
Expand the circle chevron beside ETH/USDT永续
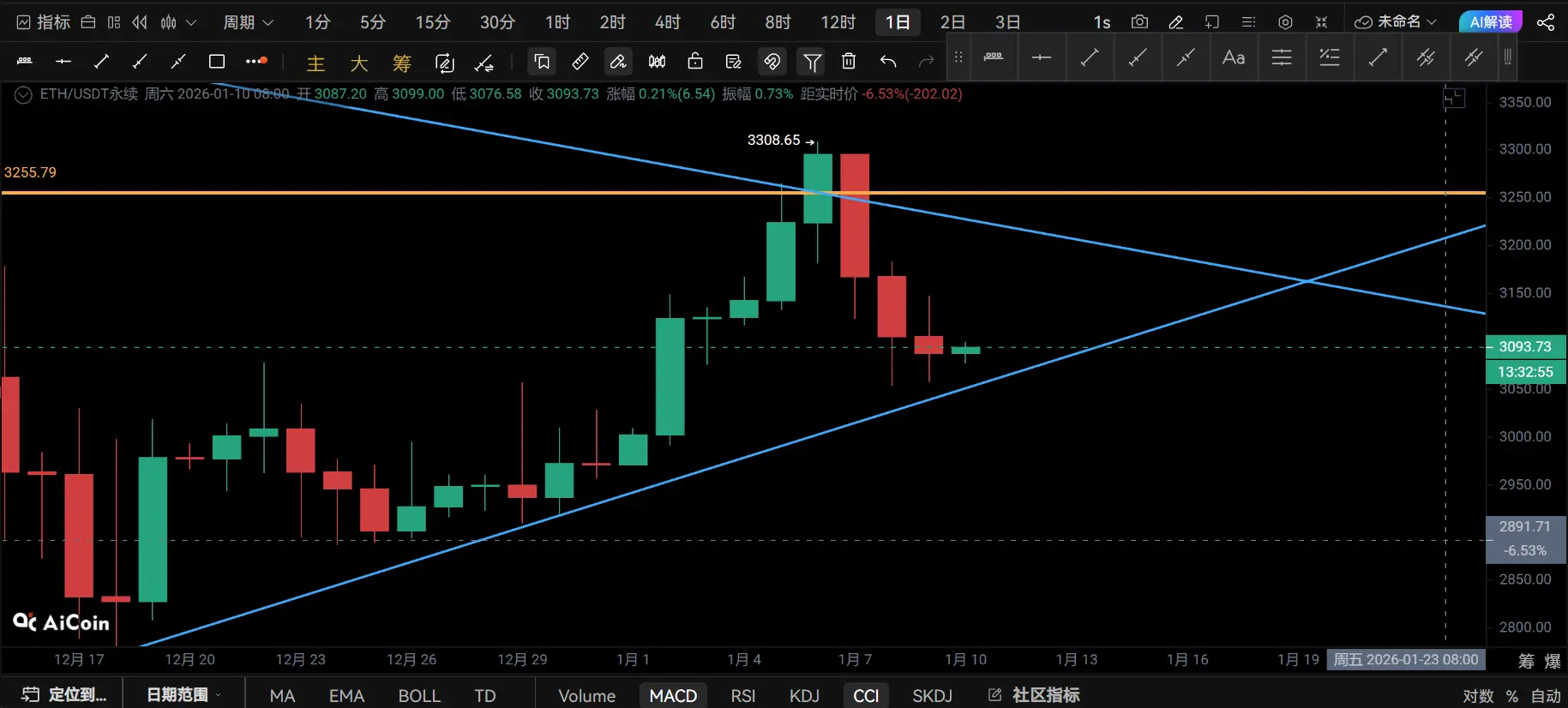click(23, 94)
